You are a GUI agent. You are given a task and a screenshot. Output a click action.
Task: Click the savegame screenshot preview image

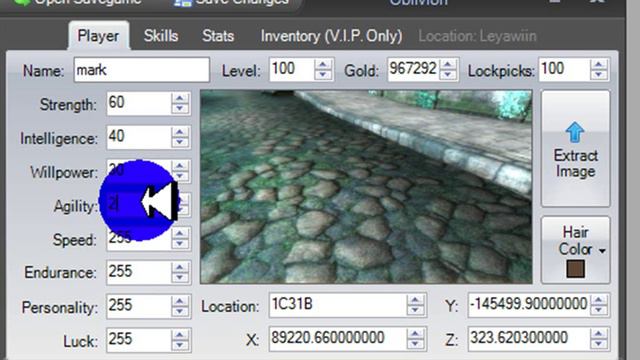coord(366,187)
